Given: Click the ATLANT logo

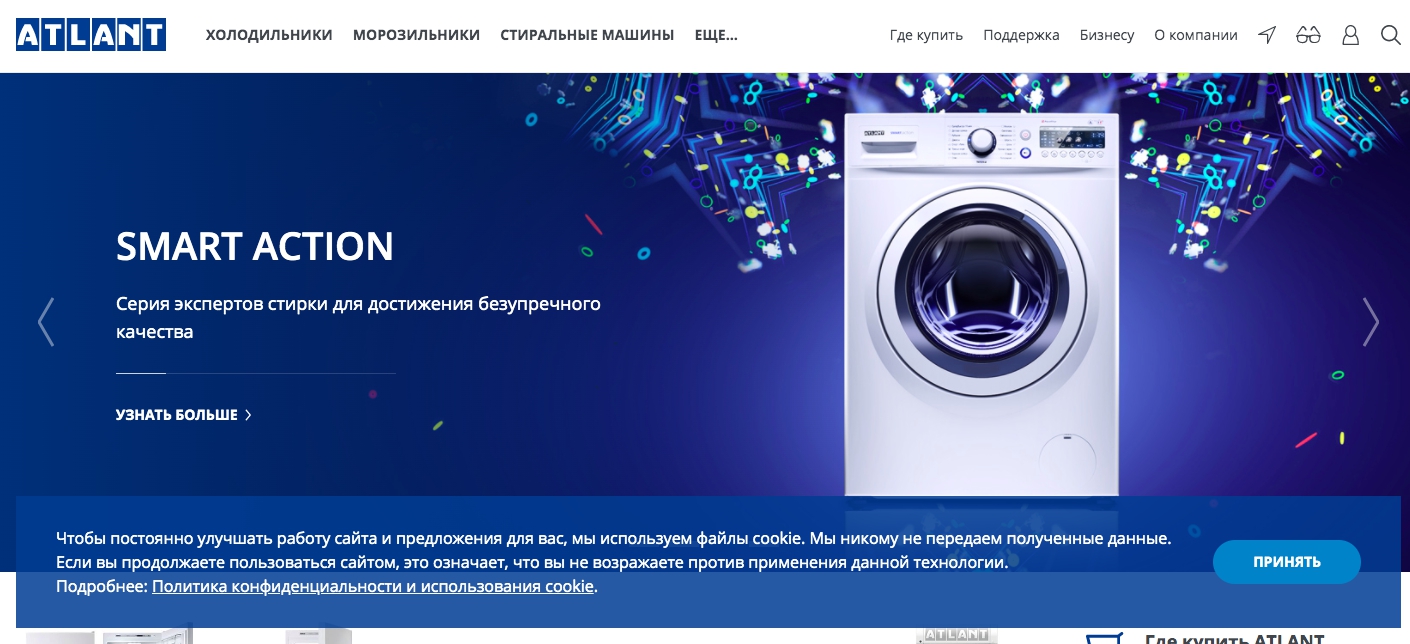Looking at the screenshot, I should [x=91, y=35].
